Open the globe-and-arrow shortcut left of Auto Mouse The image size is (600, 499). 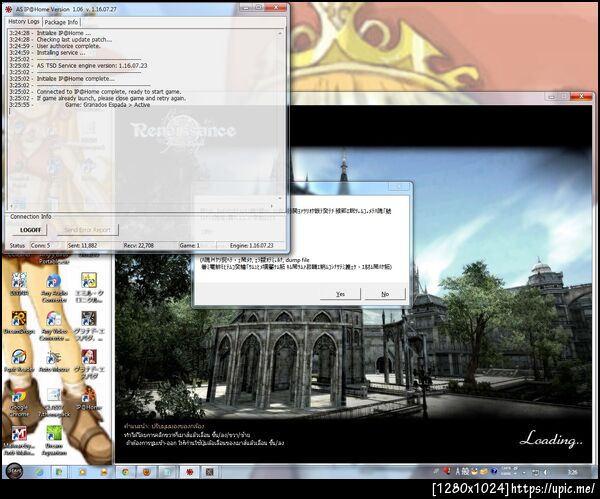(x=19, y=361)
